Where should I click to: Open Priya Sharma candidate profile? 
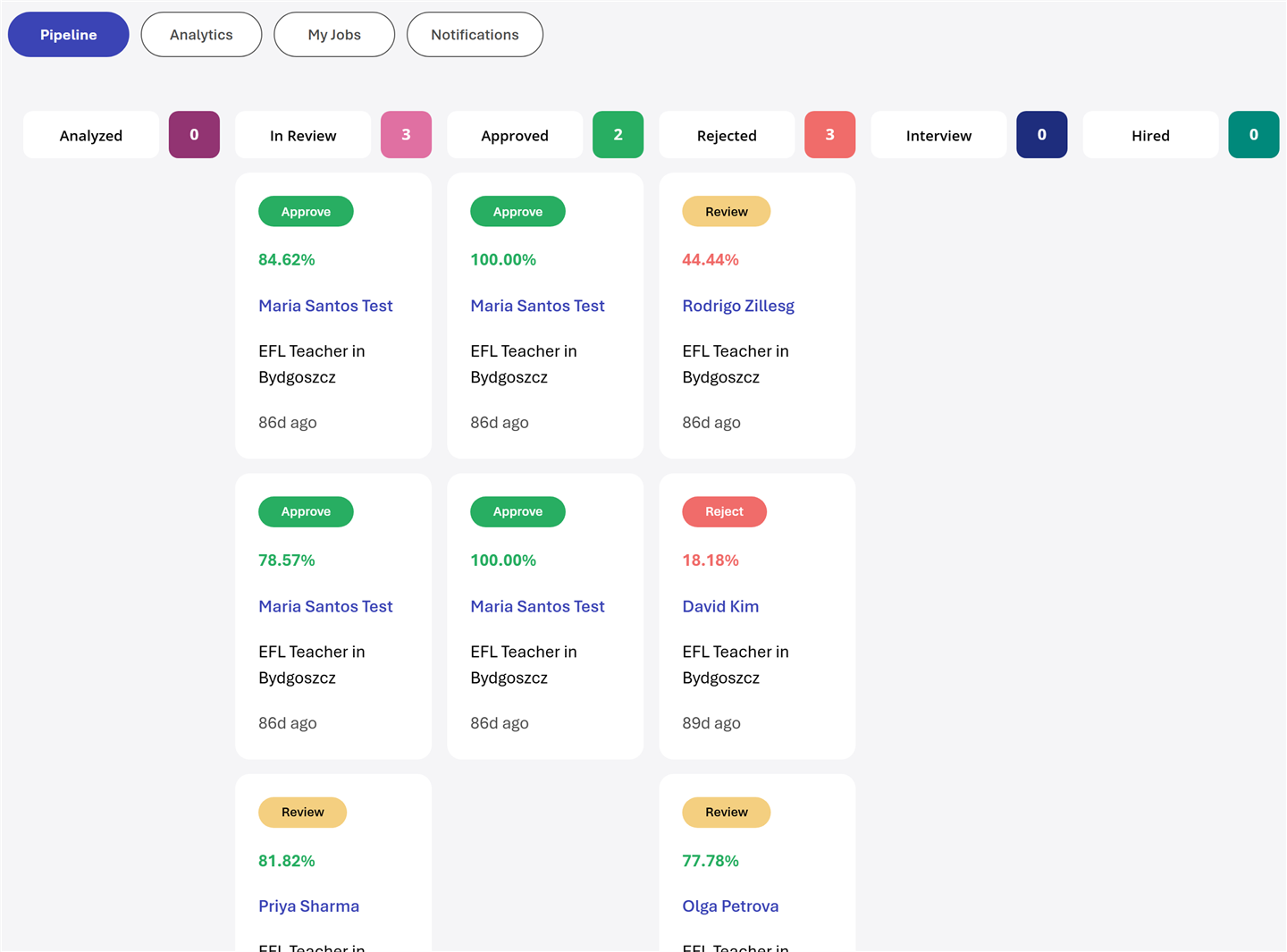[308, 906]
